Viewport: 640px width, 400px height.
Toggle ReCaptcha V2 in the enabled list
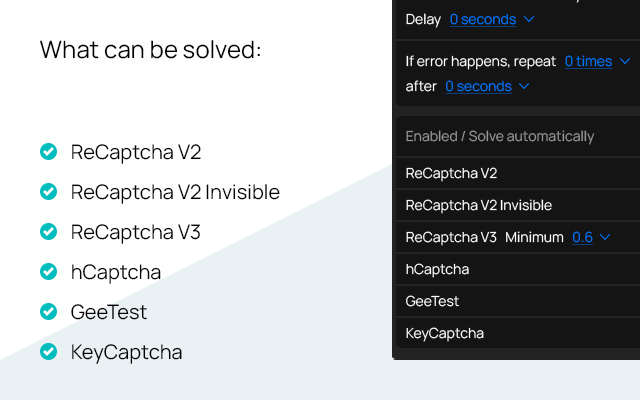coord(452,173)
